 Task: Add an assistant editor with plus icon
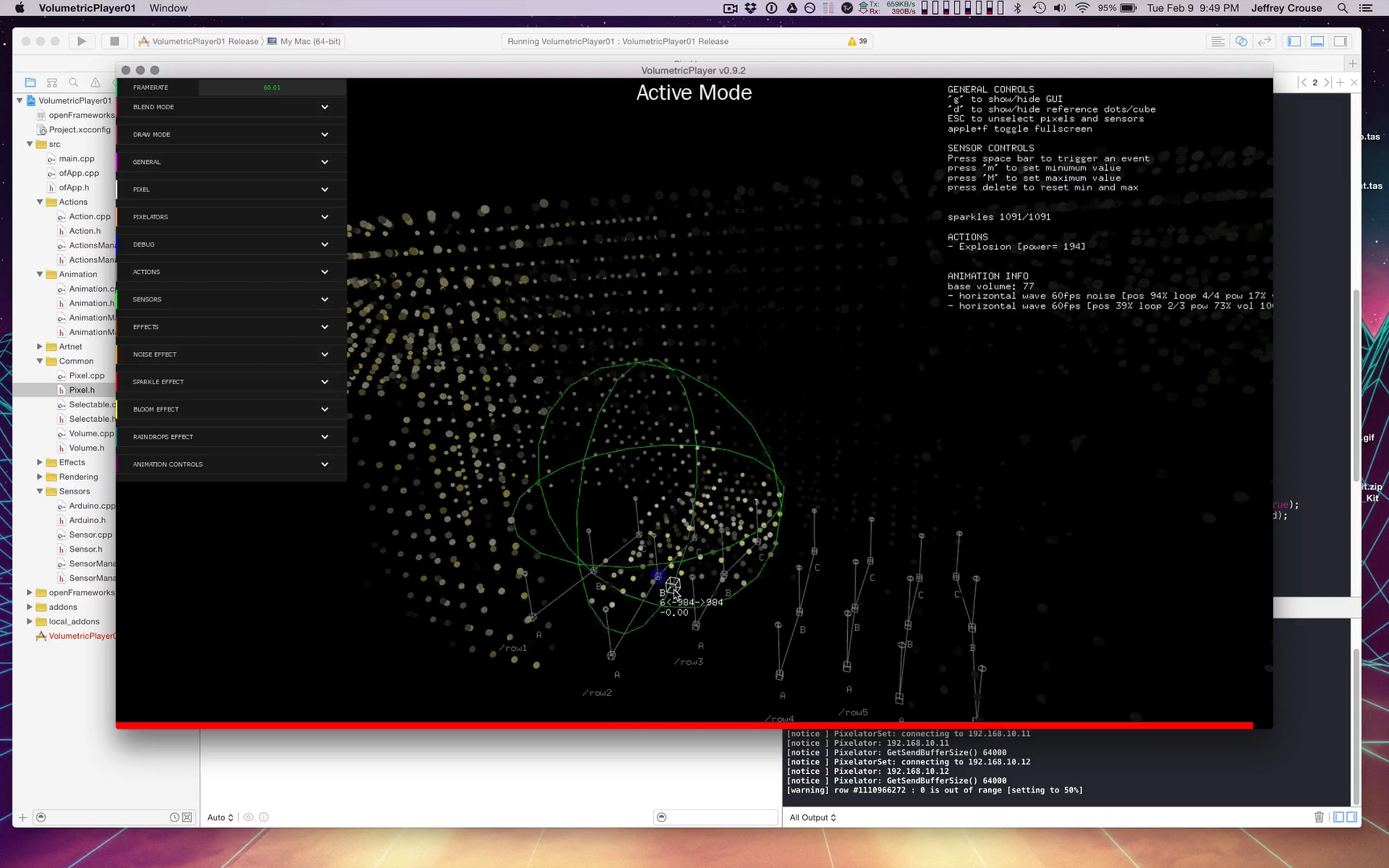(x=1340, y=82)
